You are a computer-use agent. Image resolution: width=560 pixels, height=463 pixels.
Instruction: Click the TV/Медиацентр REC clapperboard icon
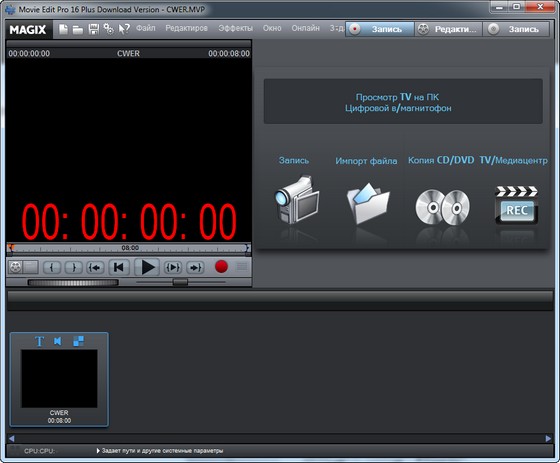tap(516, 205)
